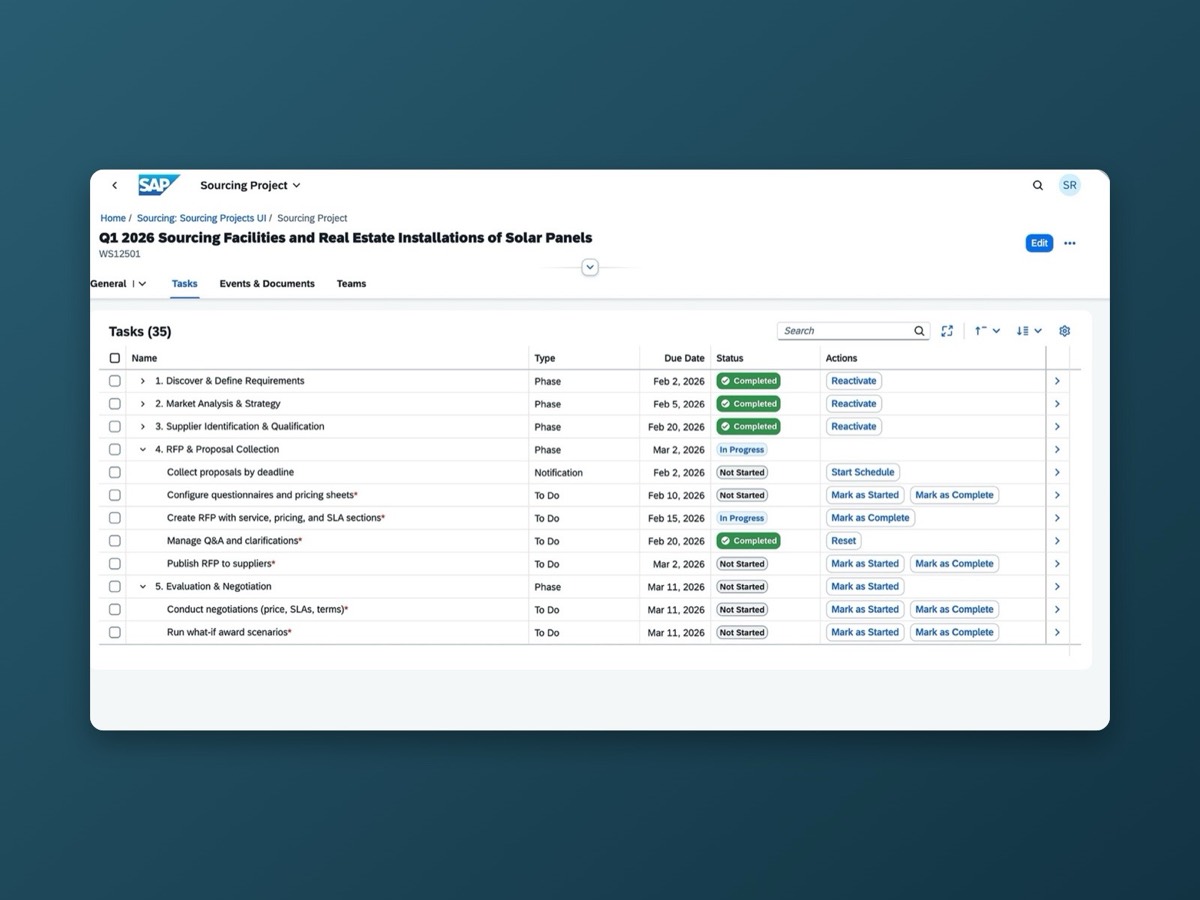
Task: Reactivate Market Analysis & Strategy phase
Action: tap(854, 404)
